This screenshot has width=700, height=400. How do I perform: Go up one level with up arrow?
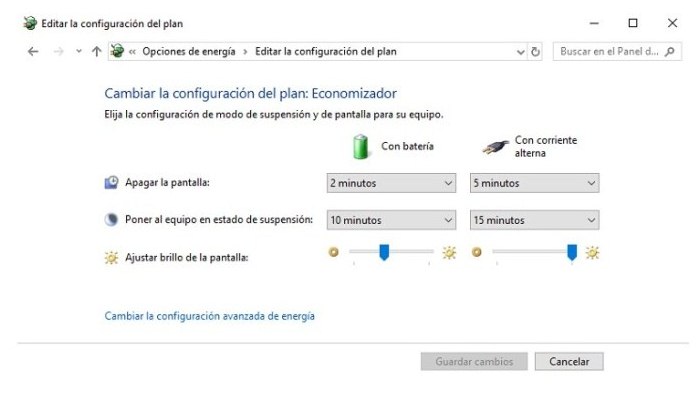(96, 51)
